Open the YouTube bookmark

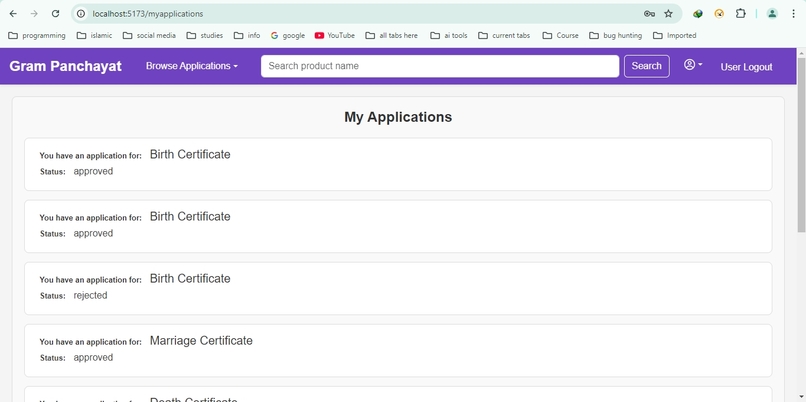coord(335,35)
